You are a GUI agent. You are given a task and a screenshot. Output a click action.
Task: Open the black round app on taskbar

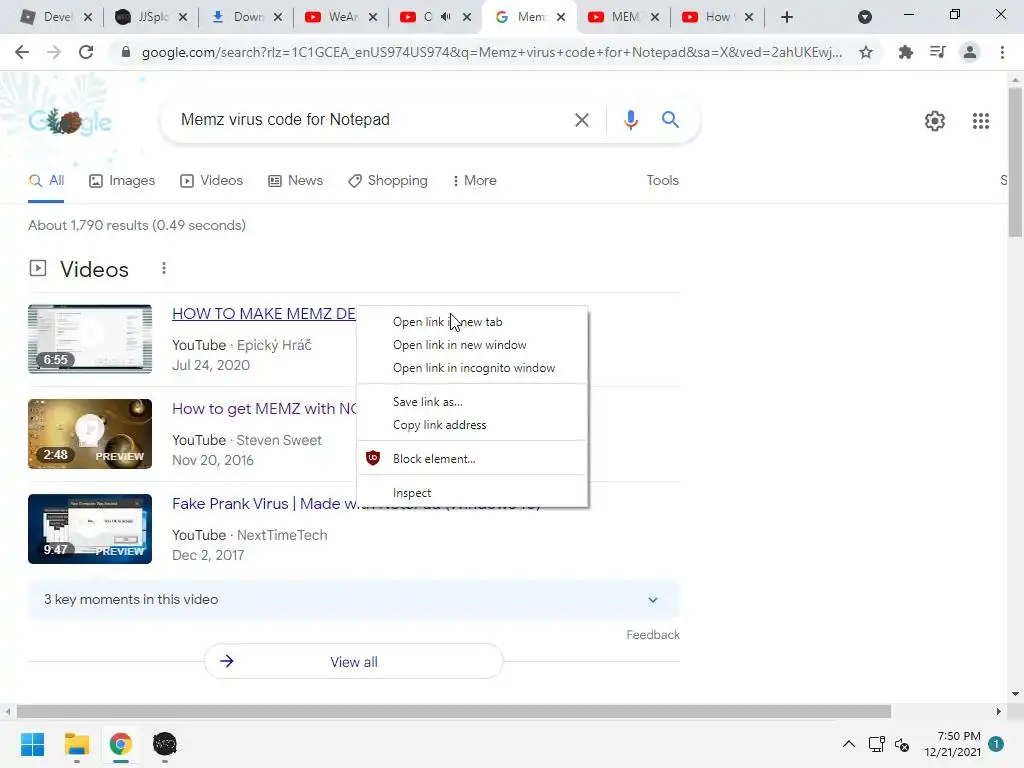pyautogui.click(x=165, y=744)
